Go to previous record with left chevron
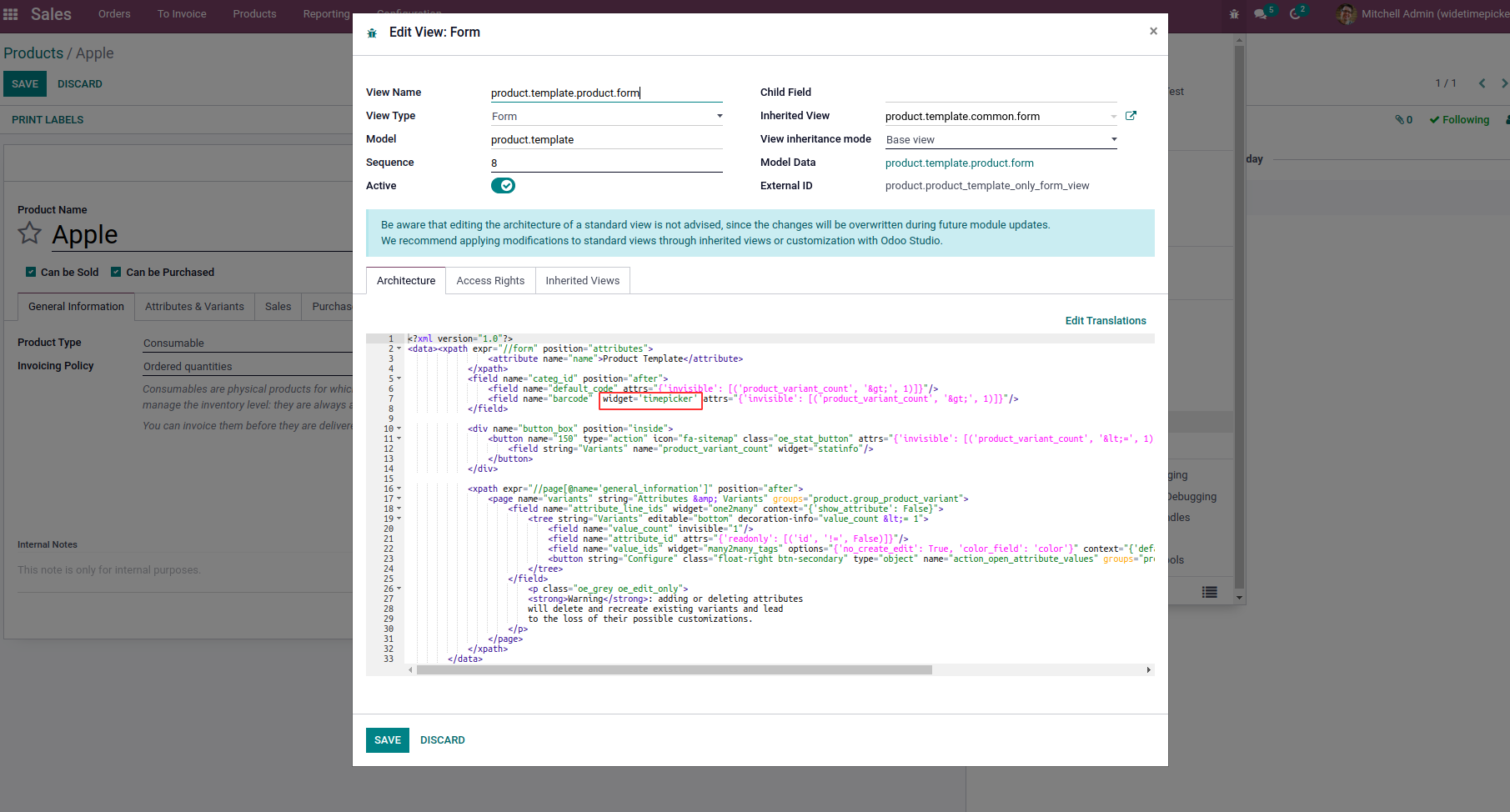Image resolution: width=1510 pixels, height=812 pixels. 1482,83
